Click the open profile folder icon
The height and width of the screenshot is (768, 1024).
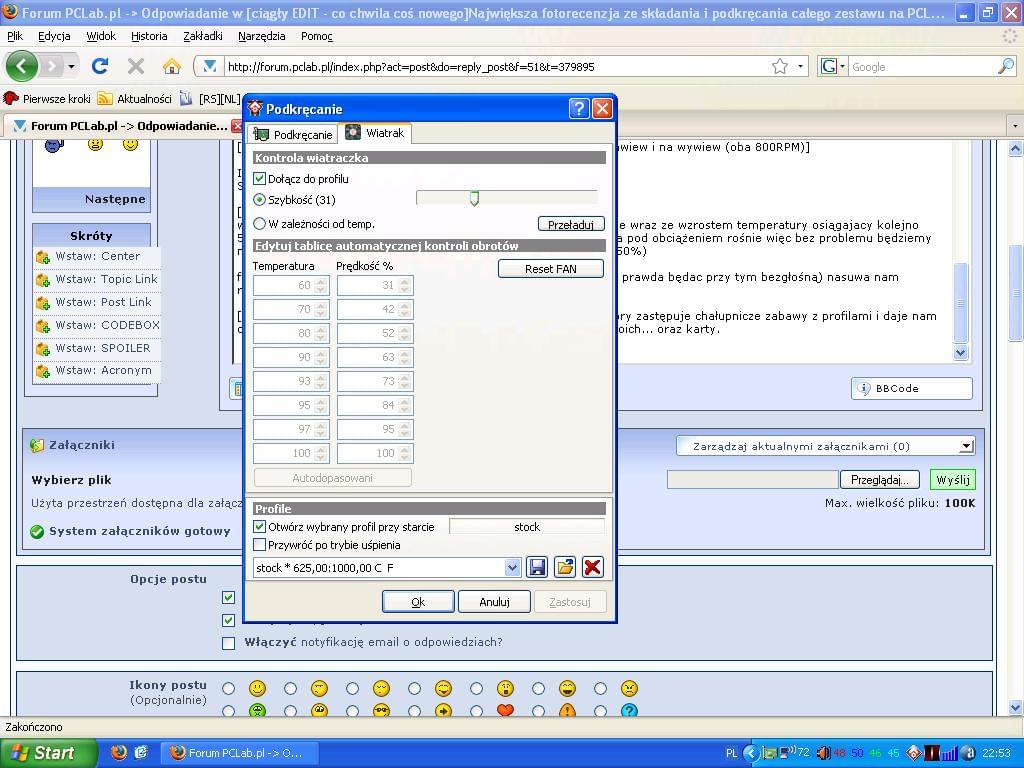(x=565, y=567)
